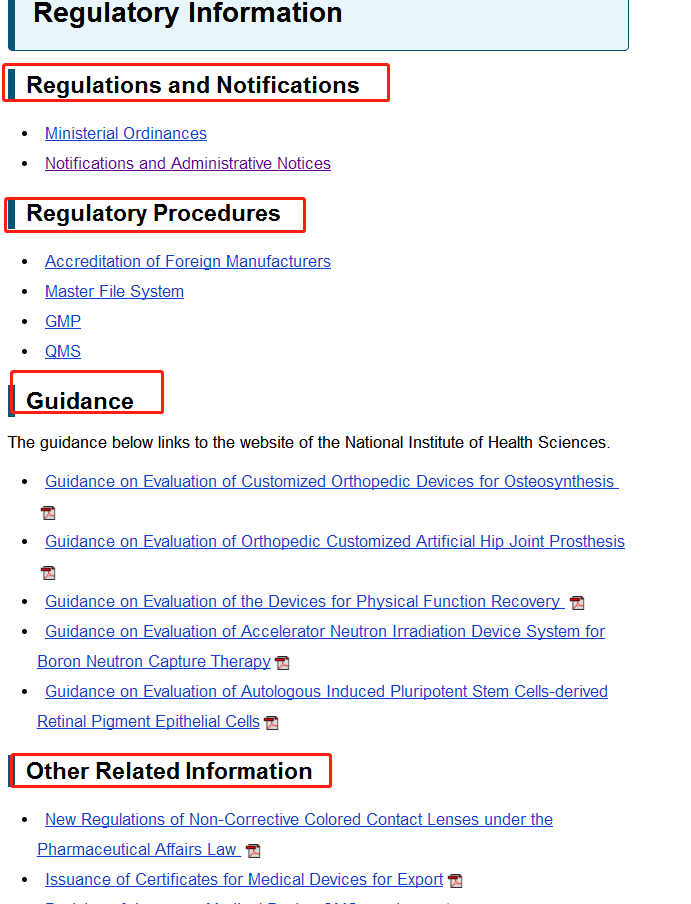Open the QMS link
691x904 pixels.
[63, 351]
